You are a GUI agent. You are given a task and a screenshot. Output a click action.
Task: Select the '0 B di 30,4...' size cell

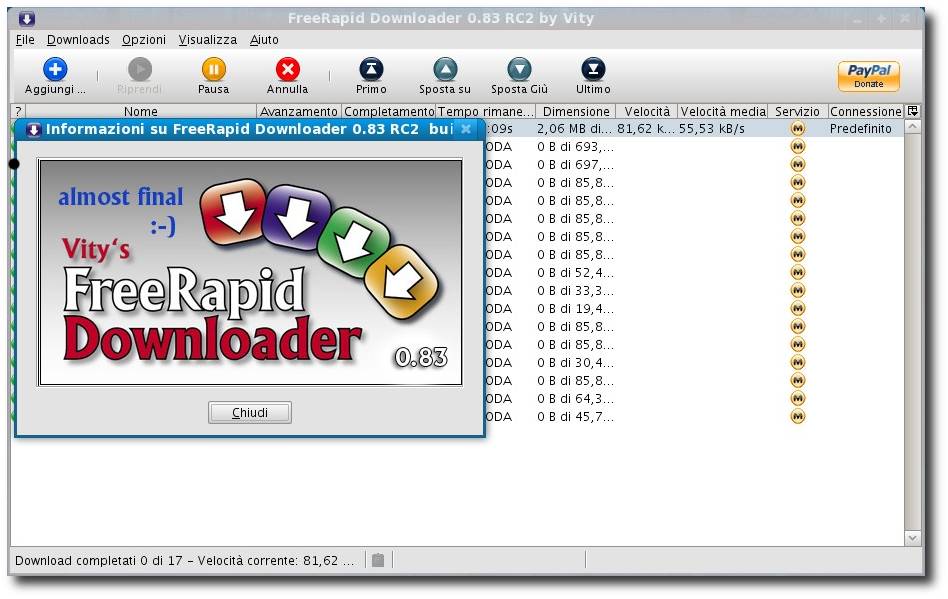575,363
